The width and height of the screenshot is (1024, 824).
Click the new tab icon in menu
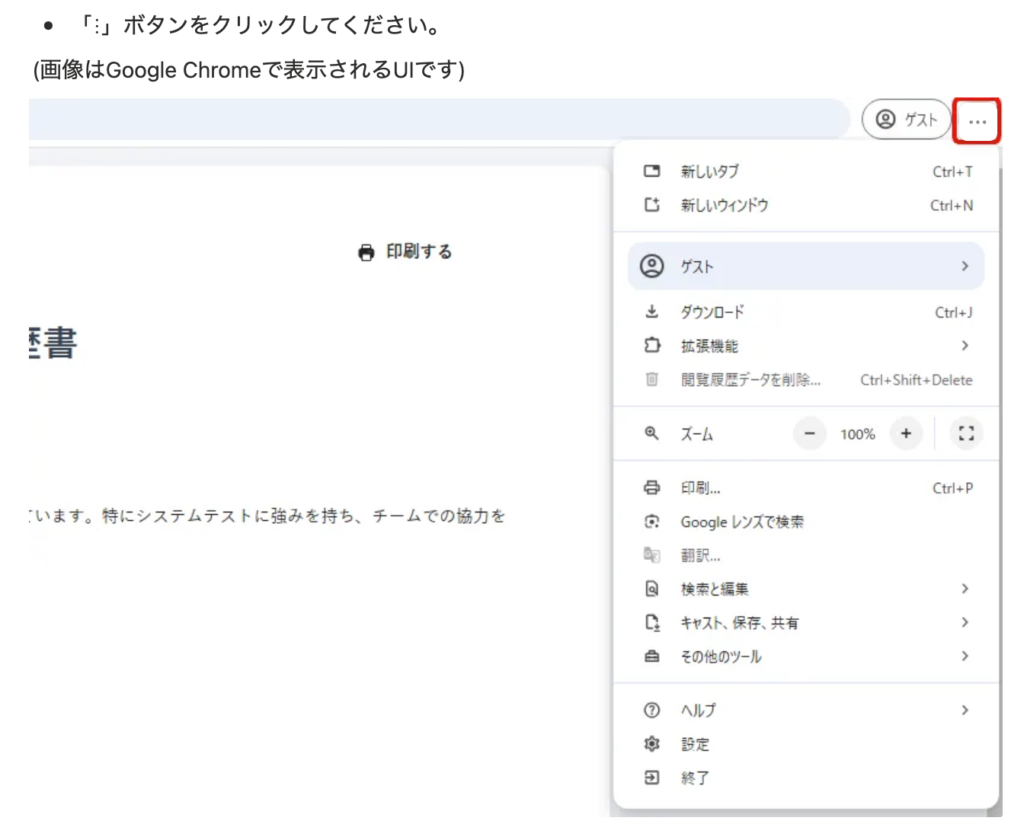(652, 172)
